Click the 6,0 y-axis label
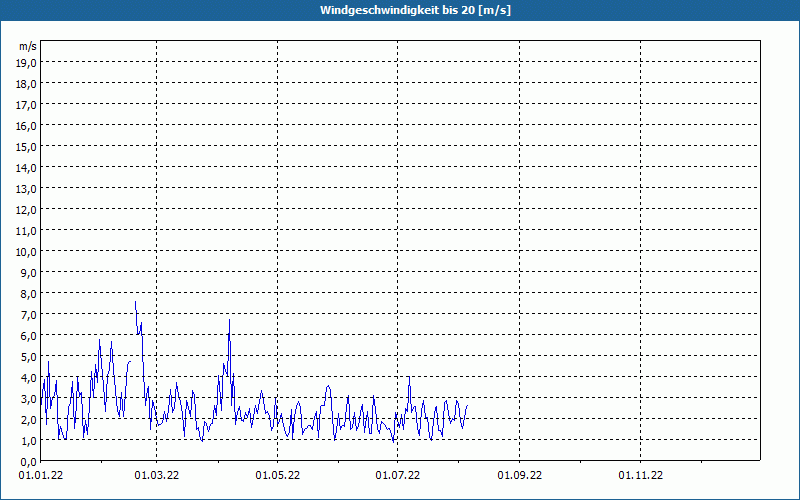This screenshot has width=800, height=500. pos(28,336)
